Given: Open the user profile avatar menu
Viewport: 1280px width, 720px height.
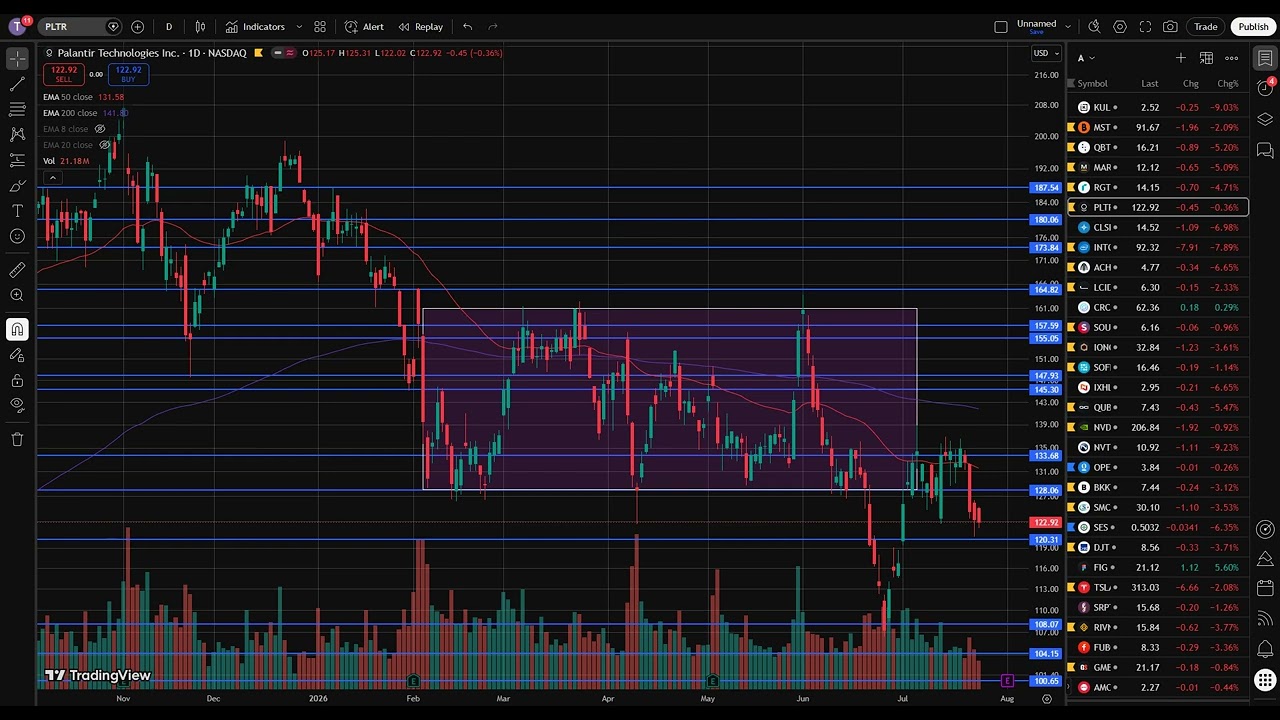Looking at the screenshot, I should [17, 27].
